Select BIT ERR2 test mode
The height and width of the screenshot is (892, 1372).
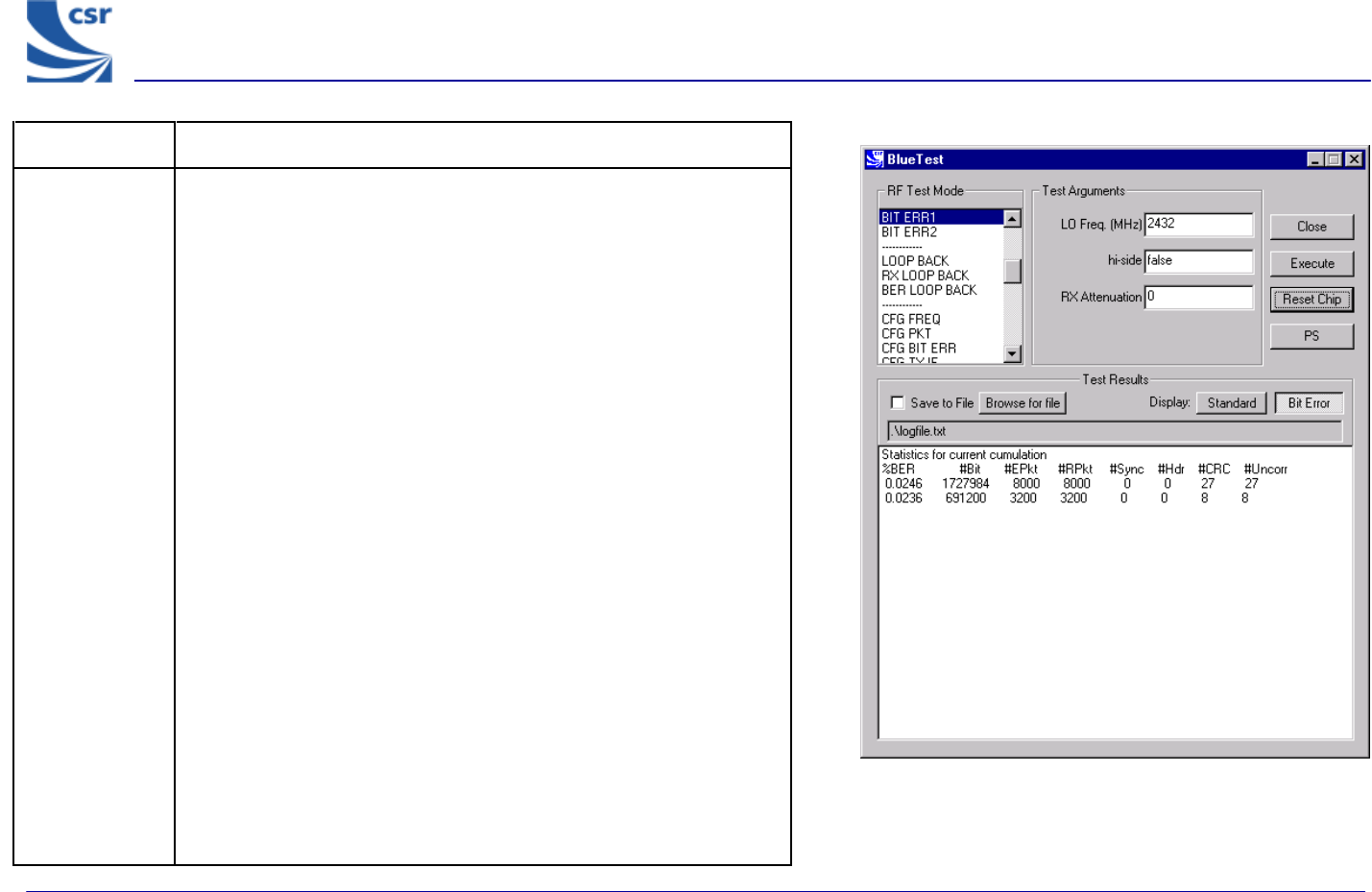[909, 232]
